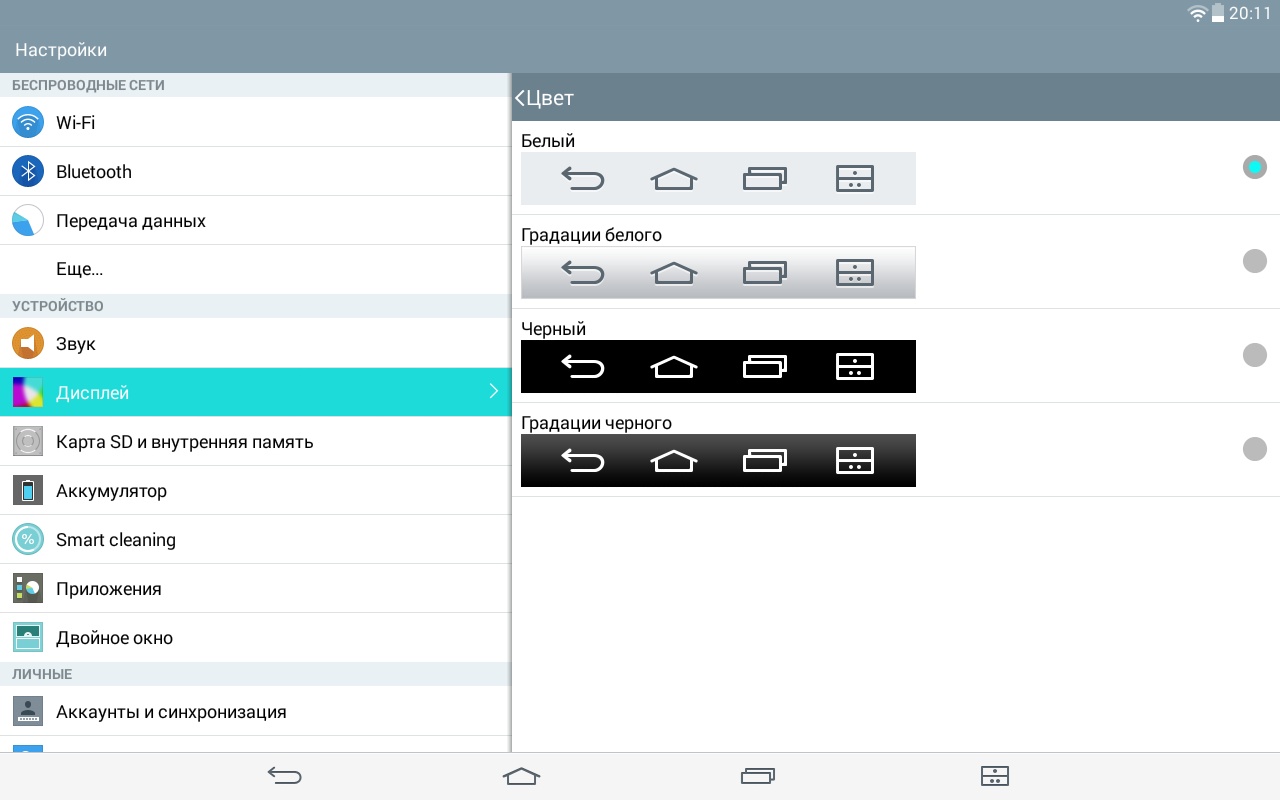Tap the Wi-Fi settings icon

pos(28,122)
